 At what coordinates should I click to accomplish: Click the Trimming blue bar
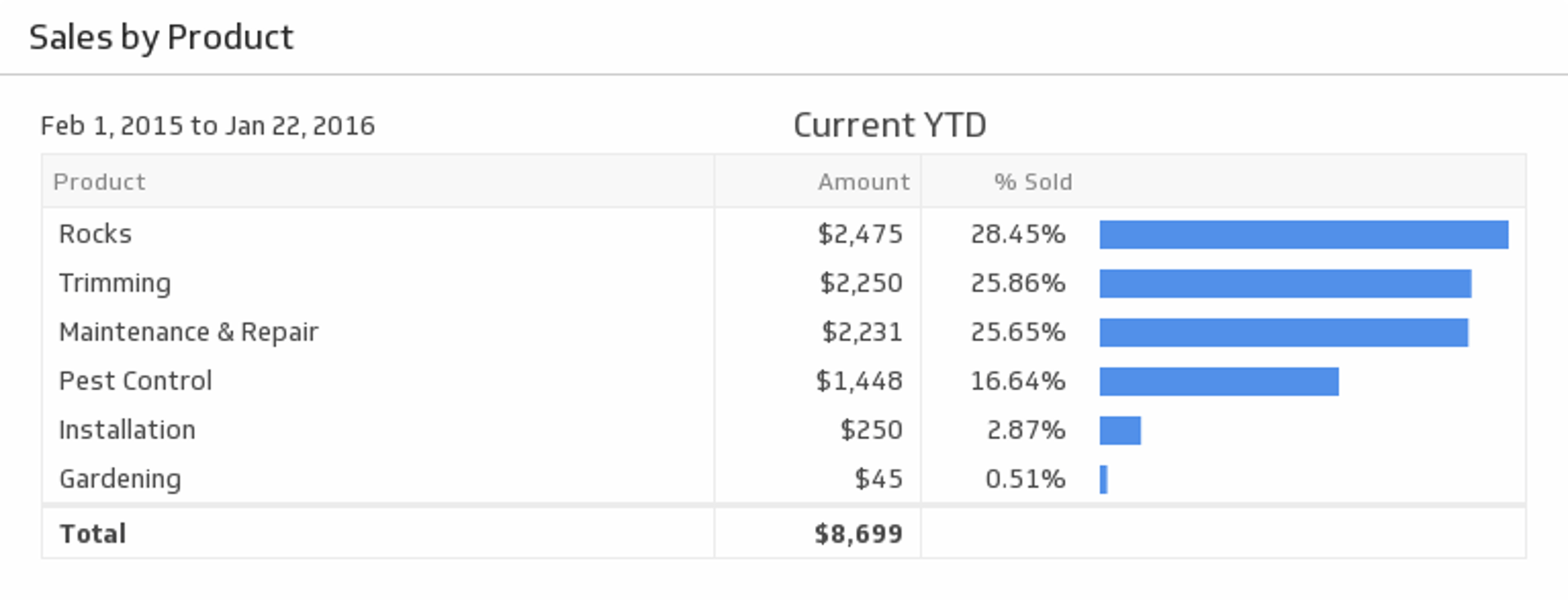point(1285,283)
